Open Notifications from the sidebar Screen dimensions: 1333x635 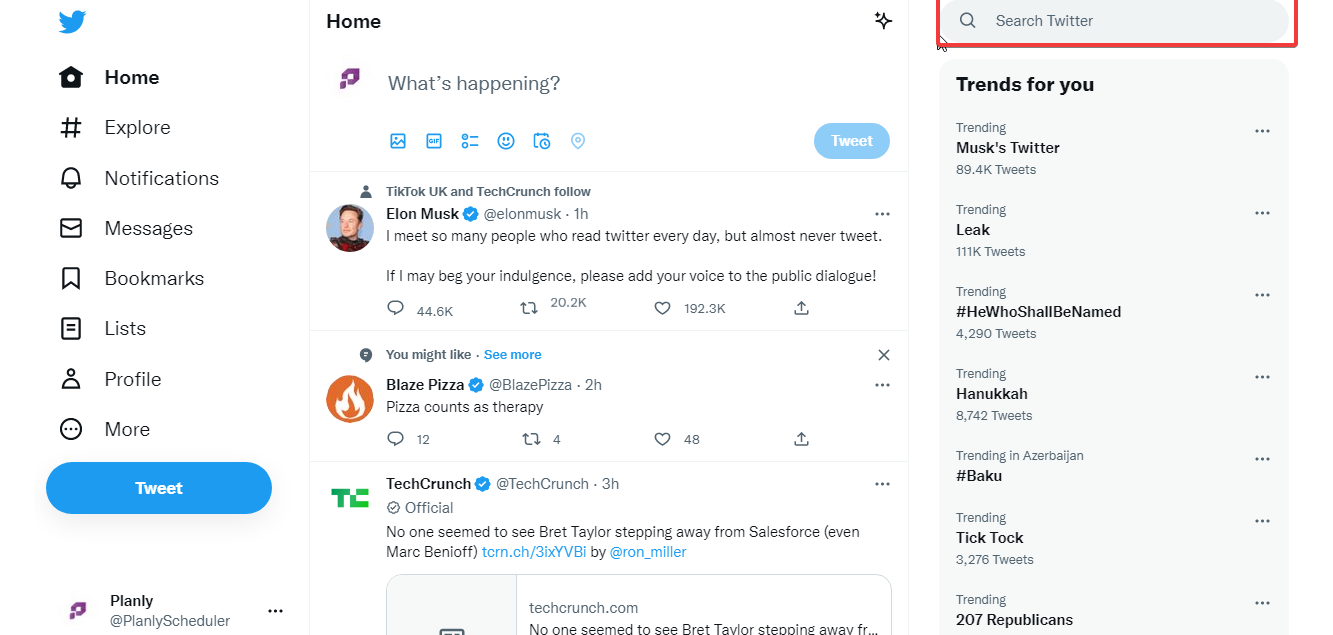coord(161,178)
